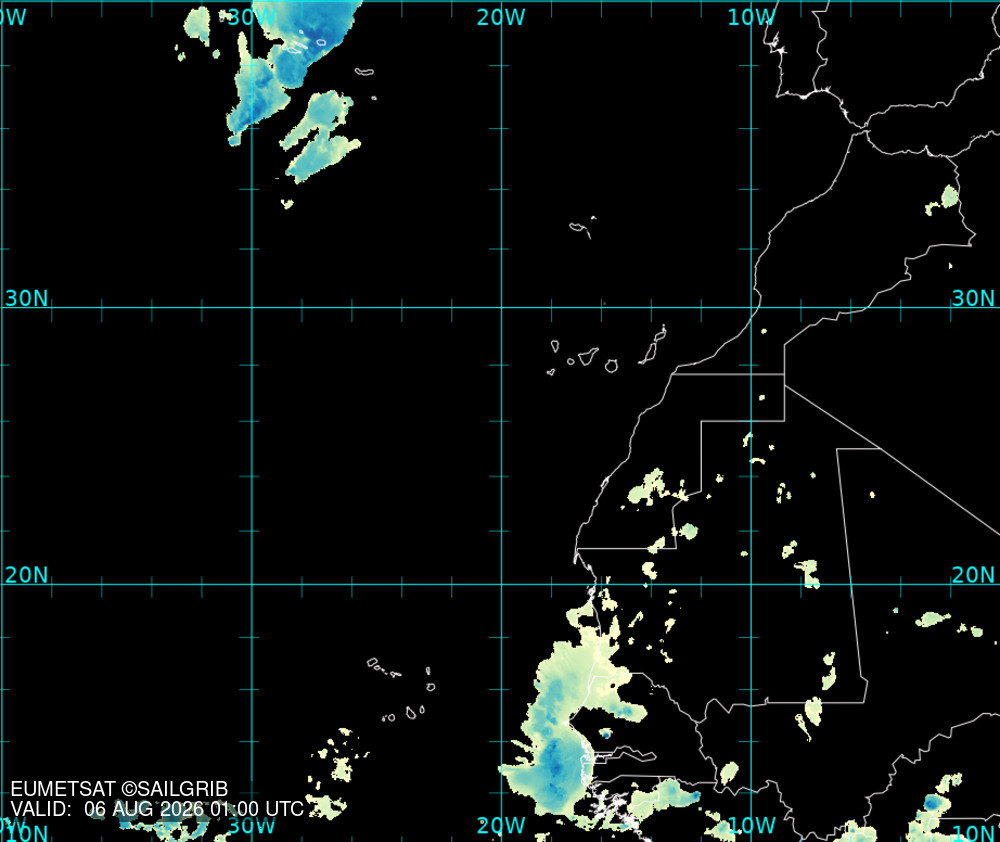This screenshot has height=842, width=1000.
Task: Select the 10W longitude label at top
Action: tap(751, 17)
